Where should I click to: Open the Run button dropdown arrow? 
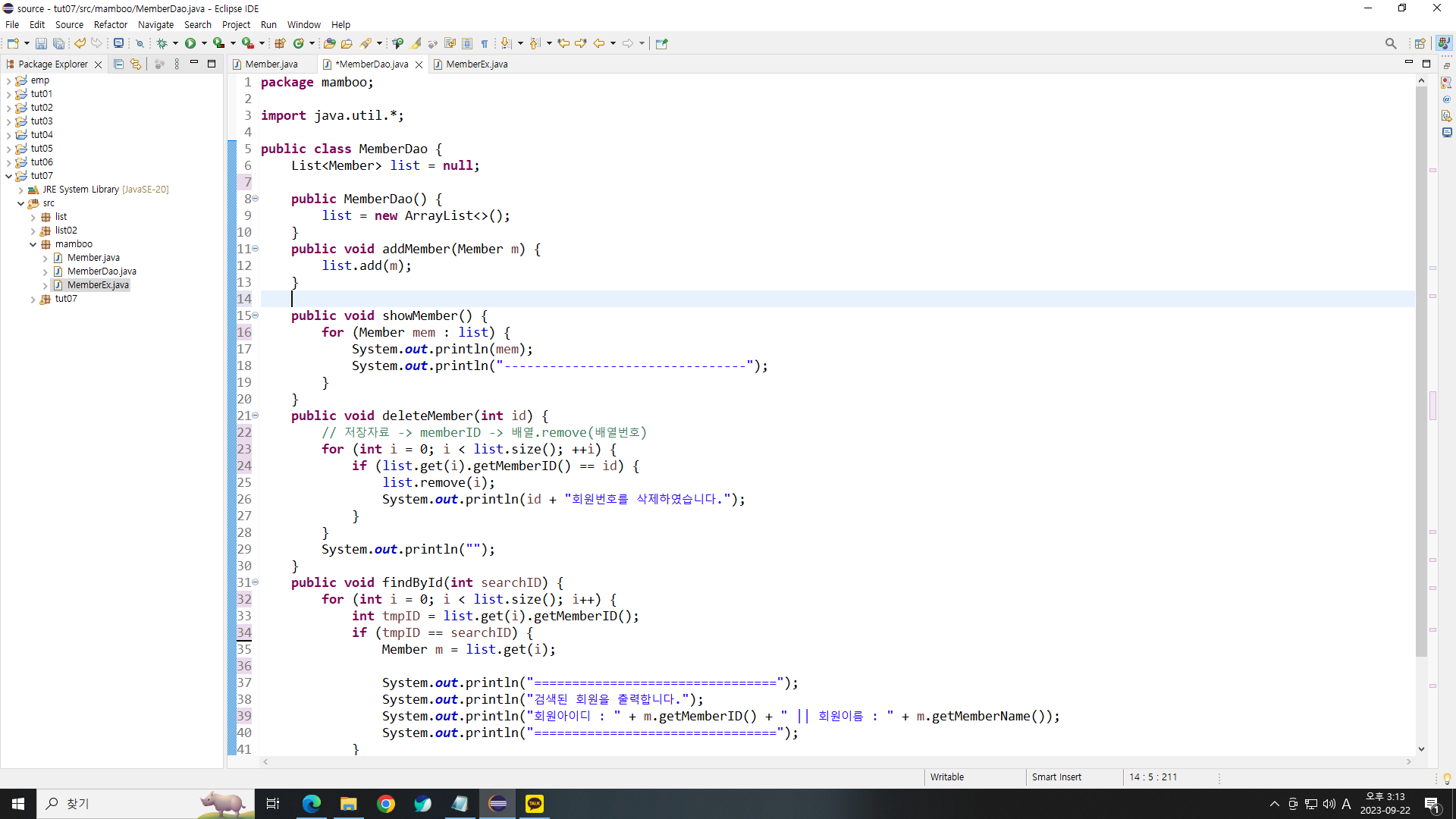204,44
